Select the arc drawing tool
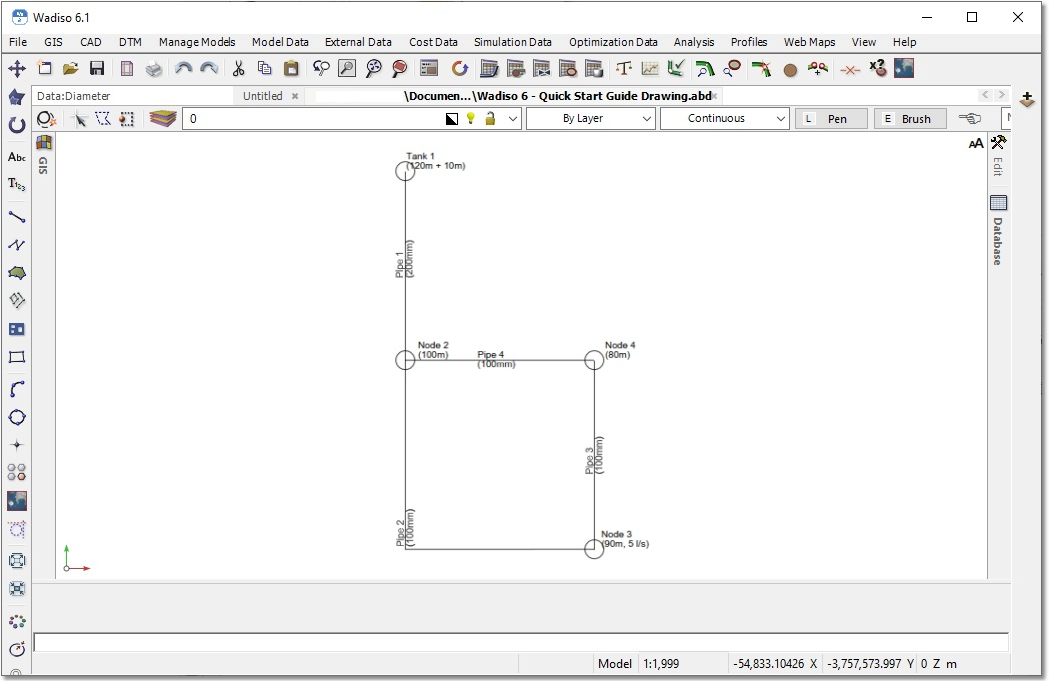 (x=17, y=389)
